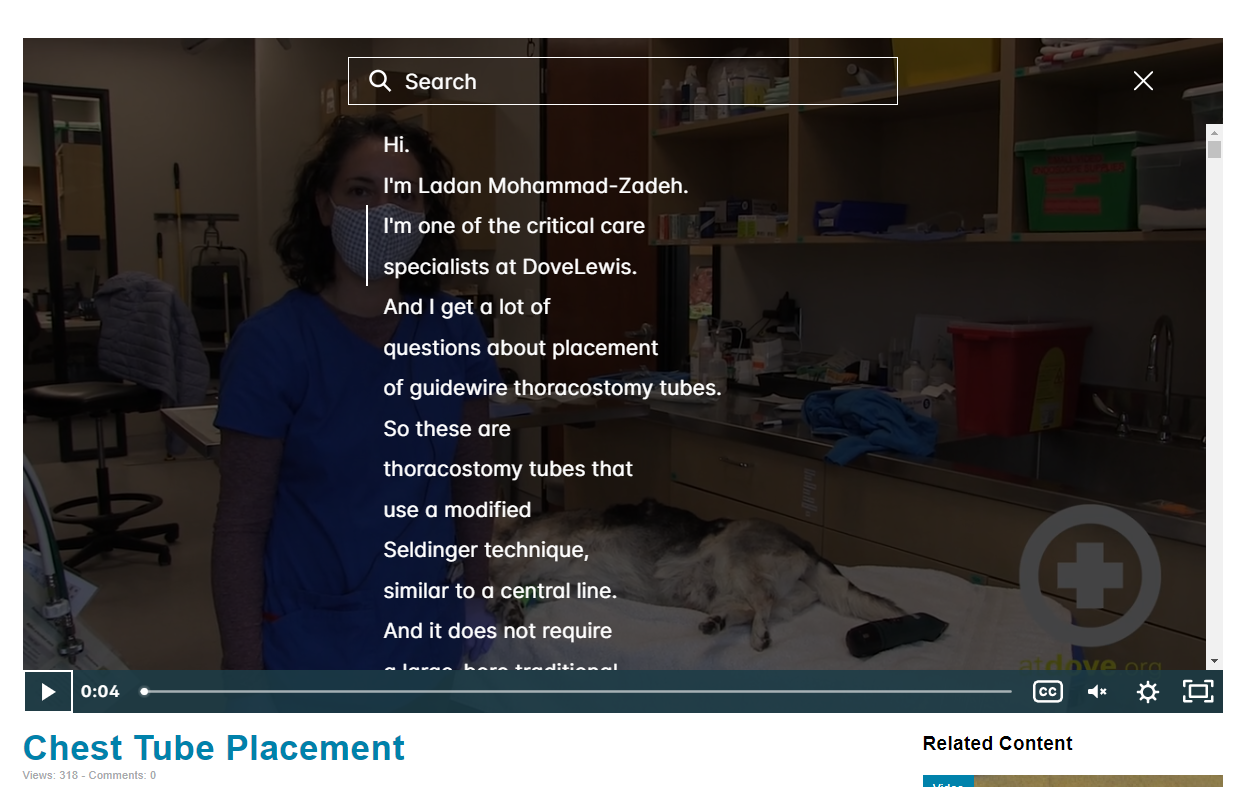Open the Chest Tube Placement title link
Viewport: 1259px width, 787px height.
click(x=214, y=748)
